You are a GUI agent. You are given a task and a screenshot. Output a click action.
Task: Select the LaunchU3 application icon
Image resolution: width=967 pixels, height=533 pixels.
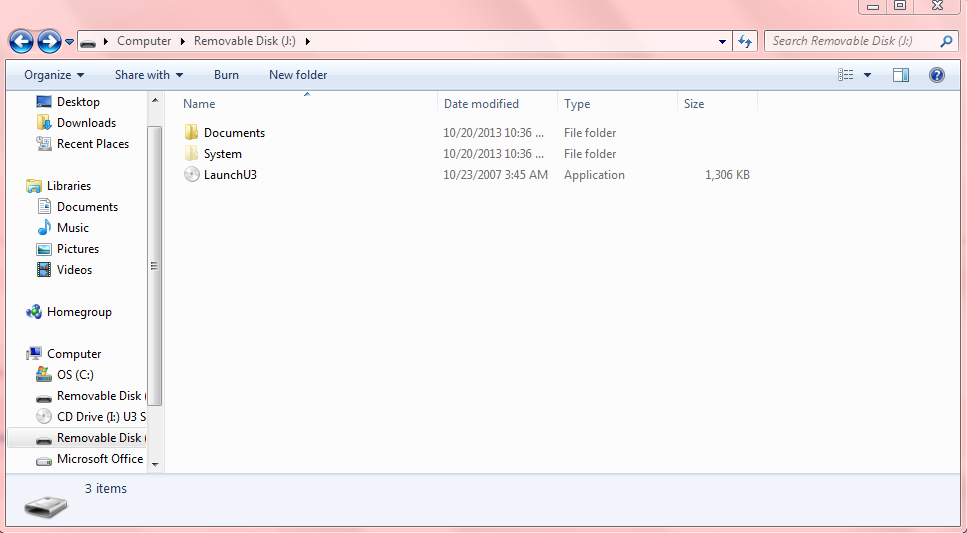click(x=192, y=175)
